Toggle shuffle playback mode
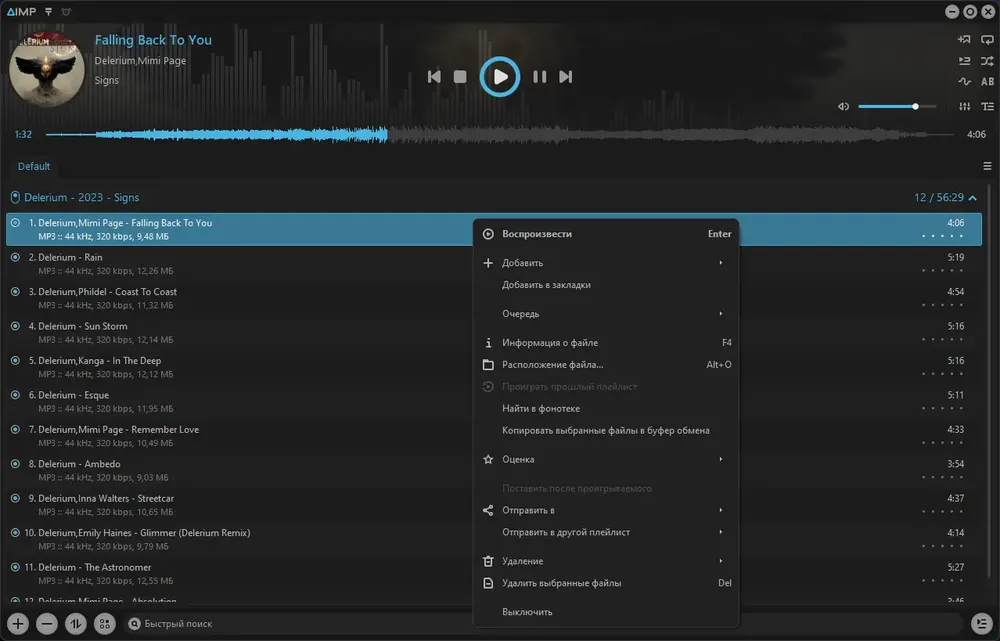1000x641 pixels. tap(987, 61)
